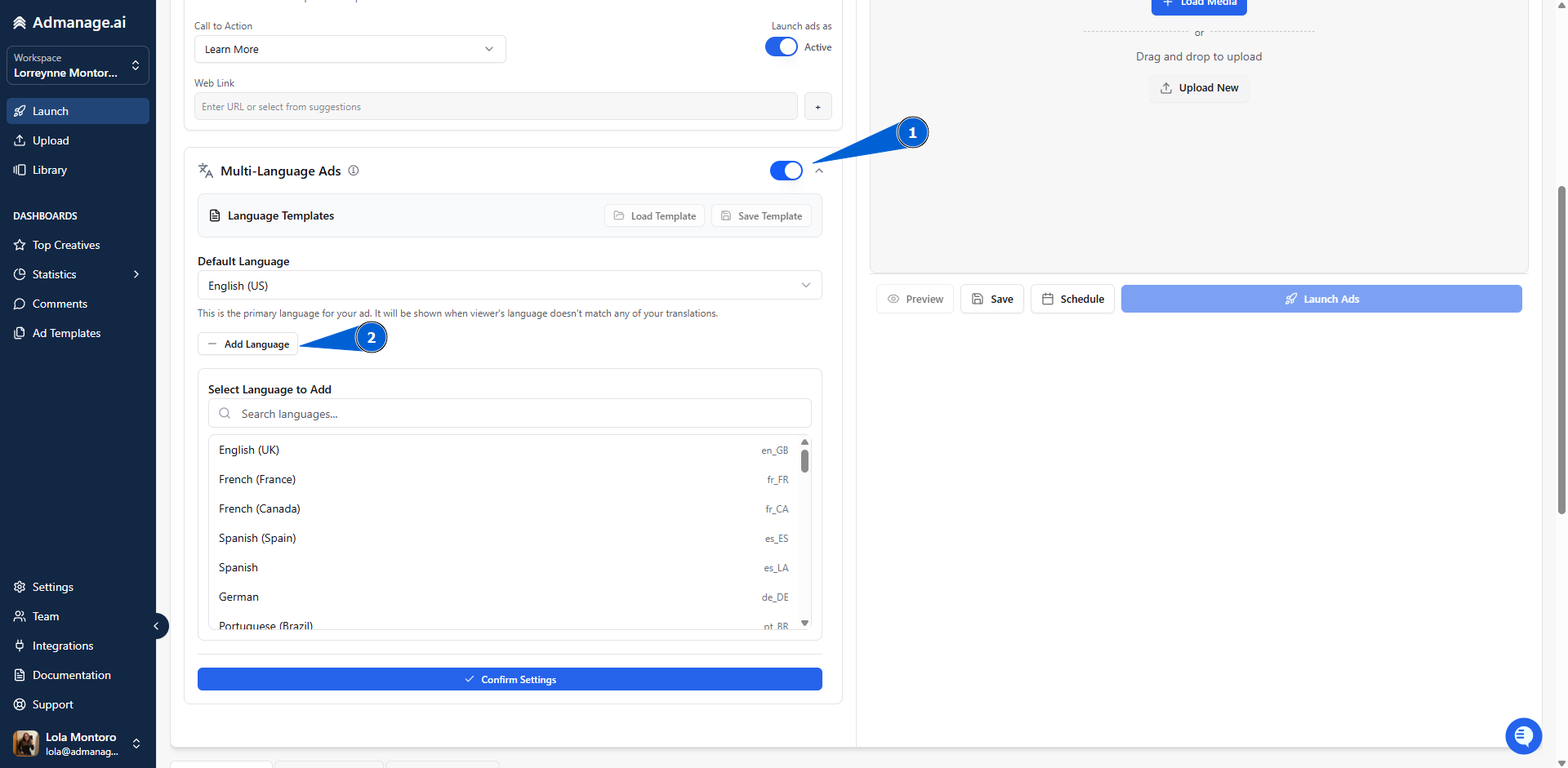This screenshot has height=768, width=1568.
Task: Click the Documentation page icon
Action: [20, 675]
